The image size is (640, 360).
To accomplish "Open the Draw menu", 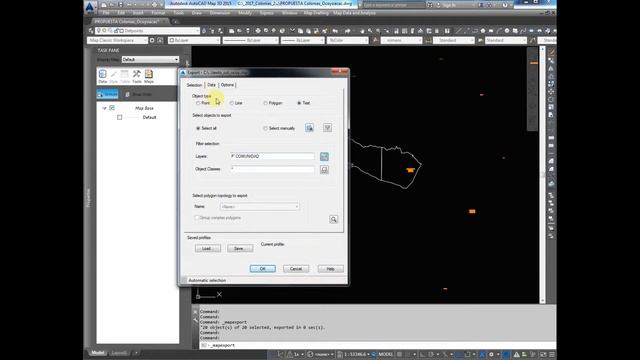I will tap(197, 13).
